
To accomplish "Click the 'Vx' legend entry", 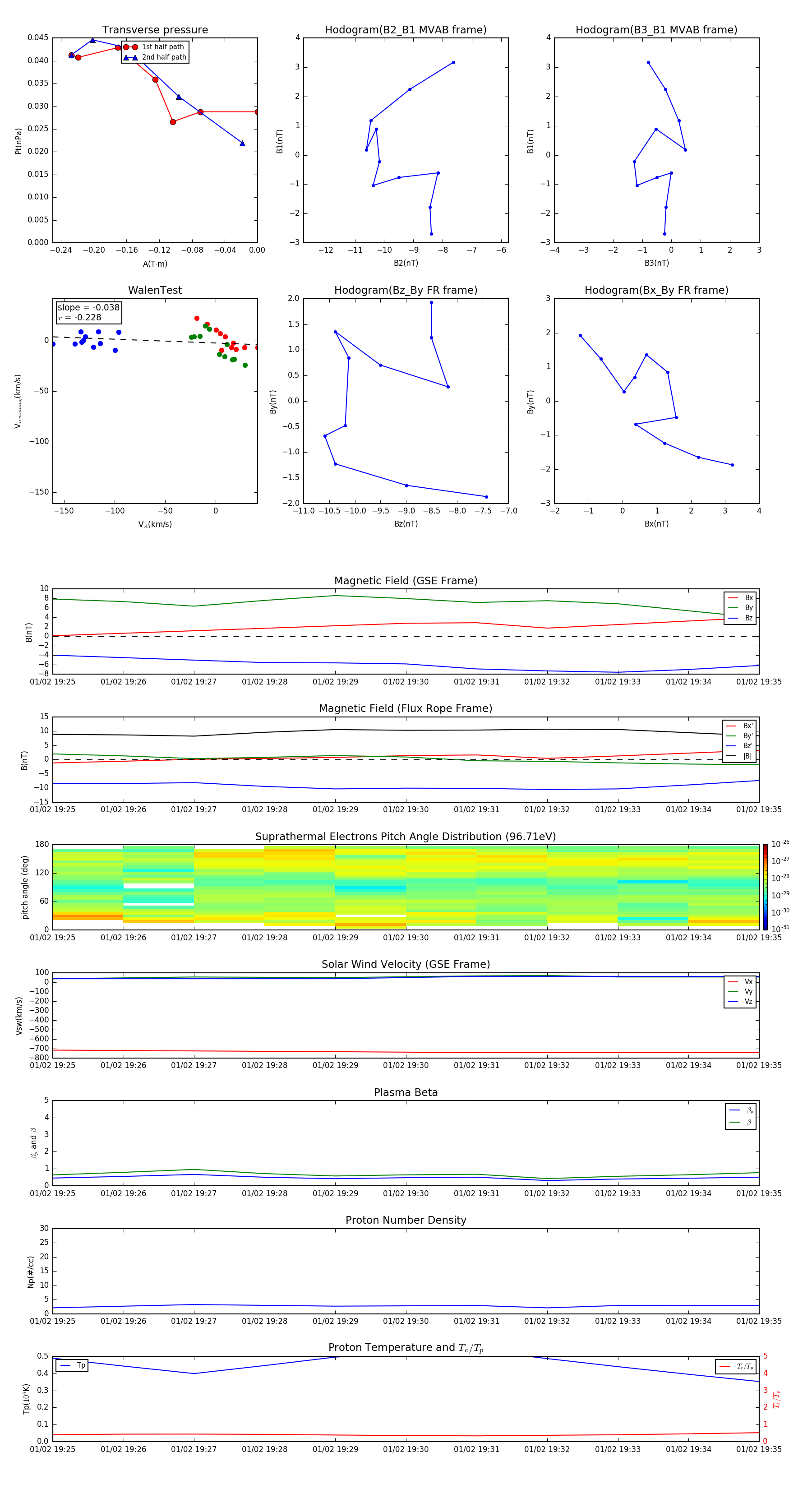I will pos(740,981).
